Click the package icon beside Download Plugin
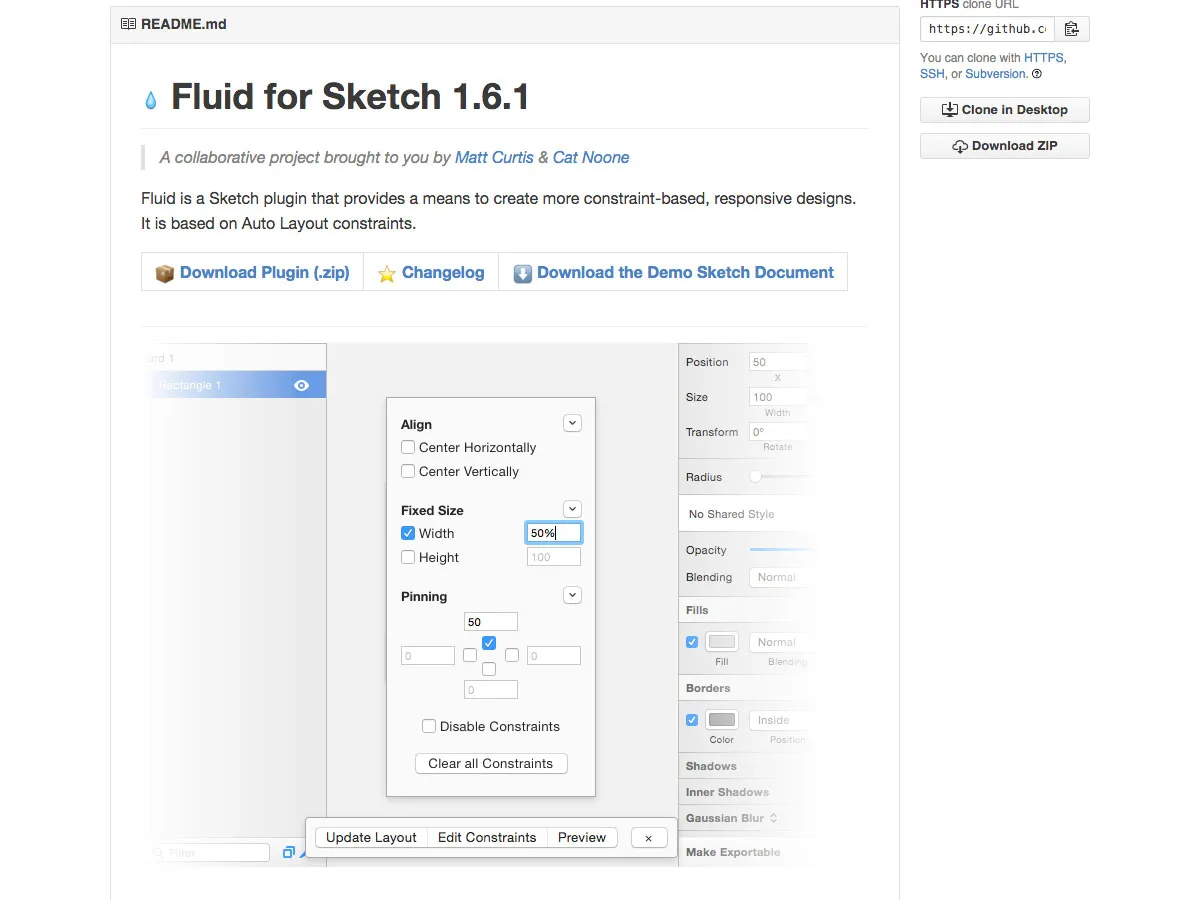 point(165,273)
